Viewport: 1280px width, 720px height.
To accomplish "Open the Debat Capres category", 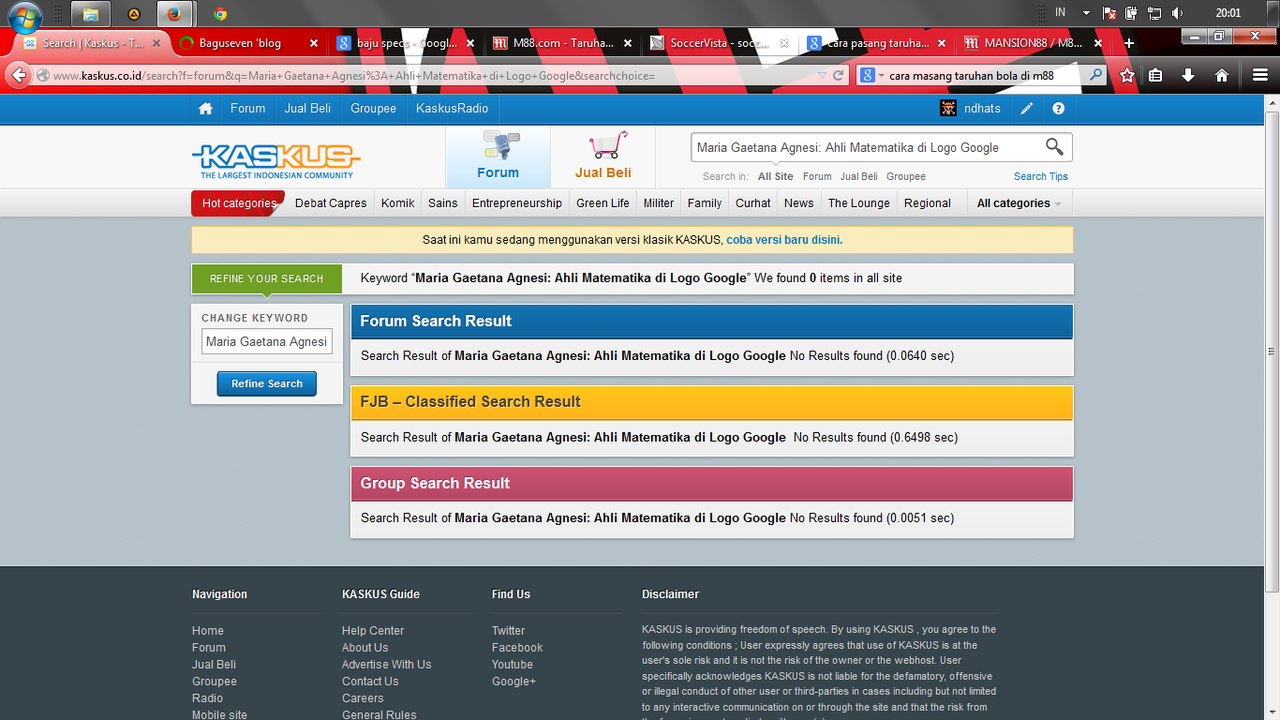I will coord(331,203).
